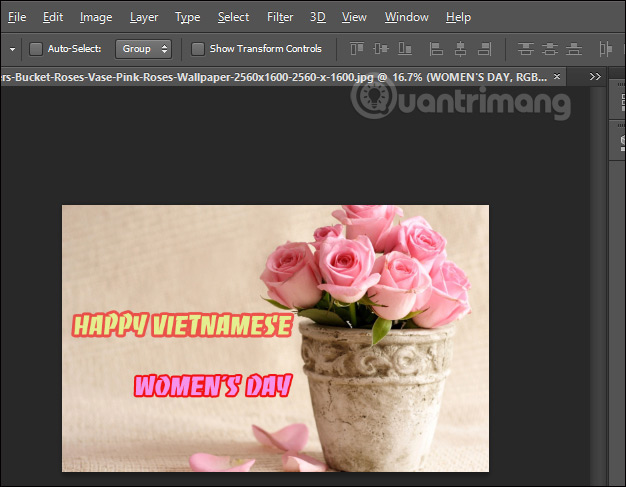Click Align horizontal centers icon
626x487 pixels.
pyautogui.click(x=460, y=49)
